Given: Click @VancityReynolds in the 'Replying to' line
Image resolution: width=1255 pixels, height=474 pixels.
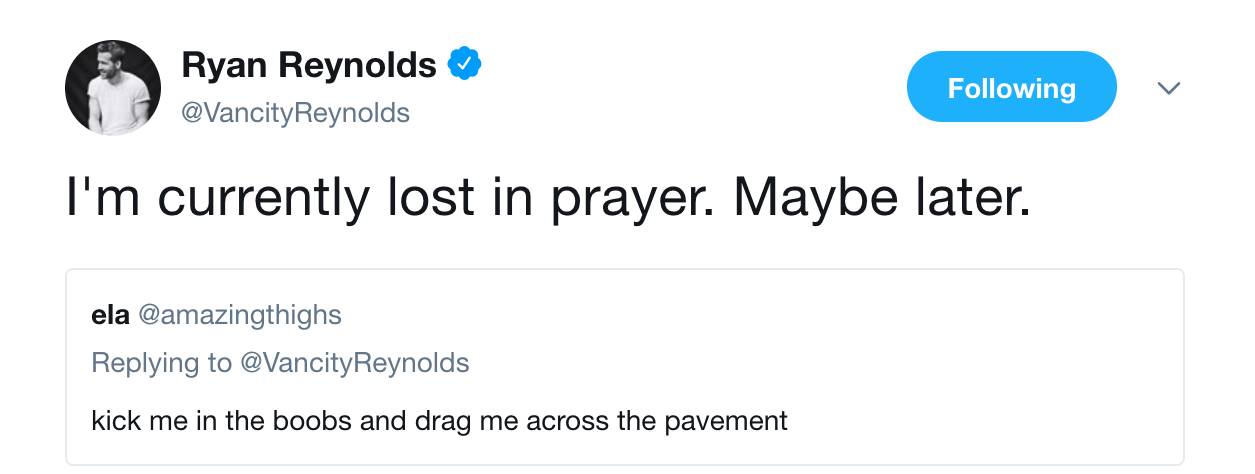Looking at the screenshot, I should [354, 362].
